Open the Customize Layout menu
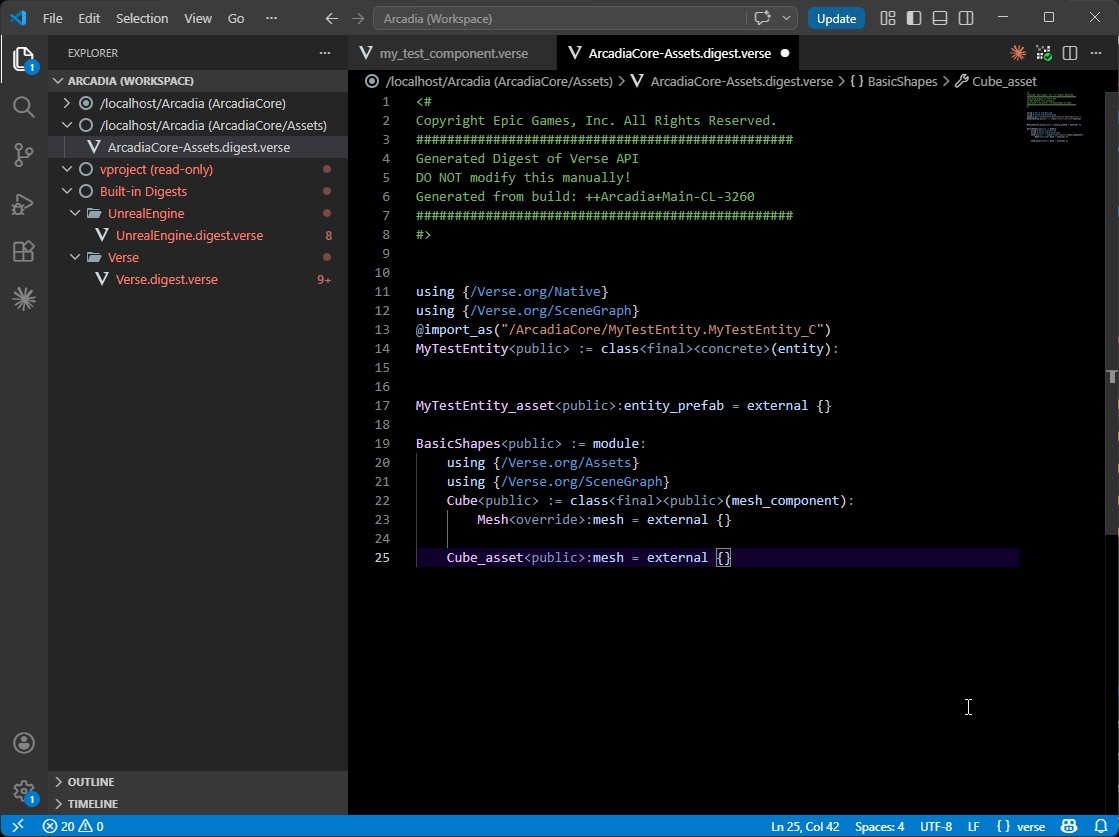Screen dimensions: 1119x837 [888, 19]
